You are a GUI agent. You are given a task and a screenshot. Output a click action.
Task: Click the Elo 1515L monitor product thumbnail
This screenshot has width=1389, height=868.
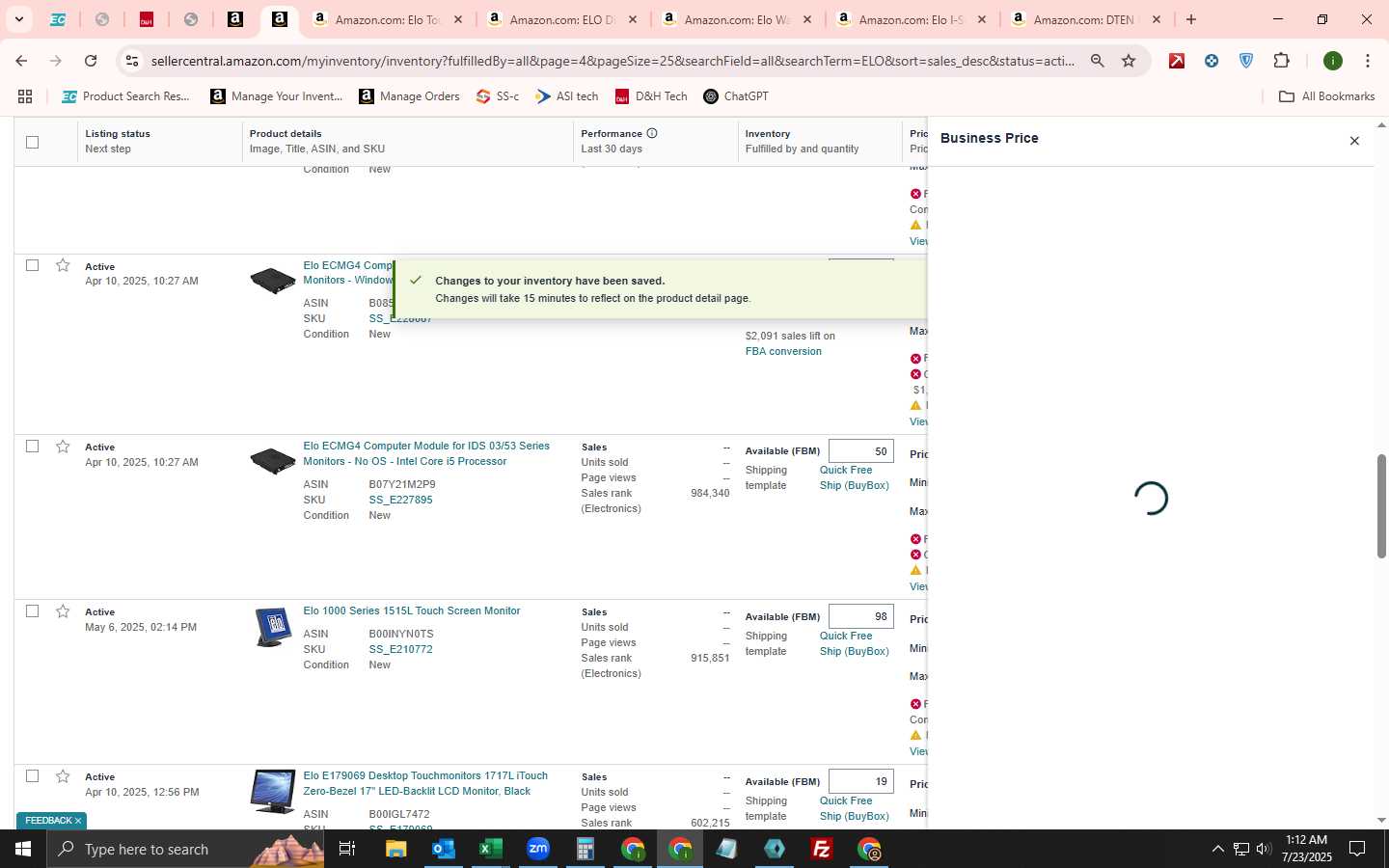click(273, 628)
